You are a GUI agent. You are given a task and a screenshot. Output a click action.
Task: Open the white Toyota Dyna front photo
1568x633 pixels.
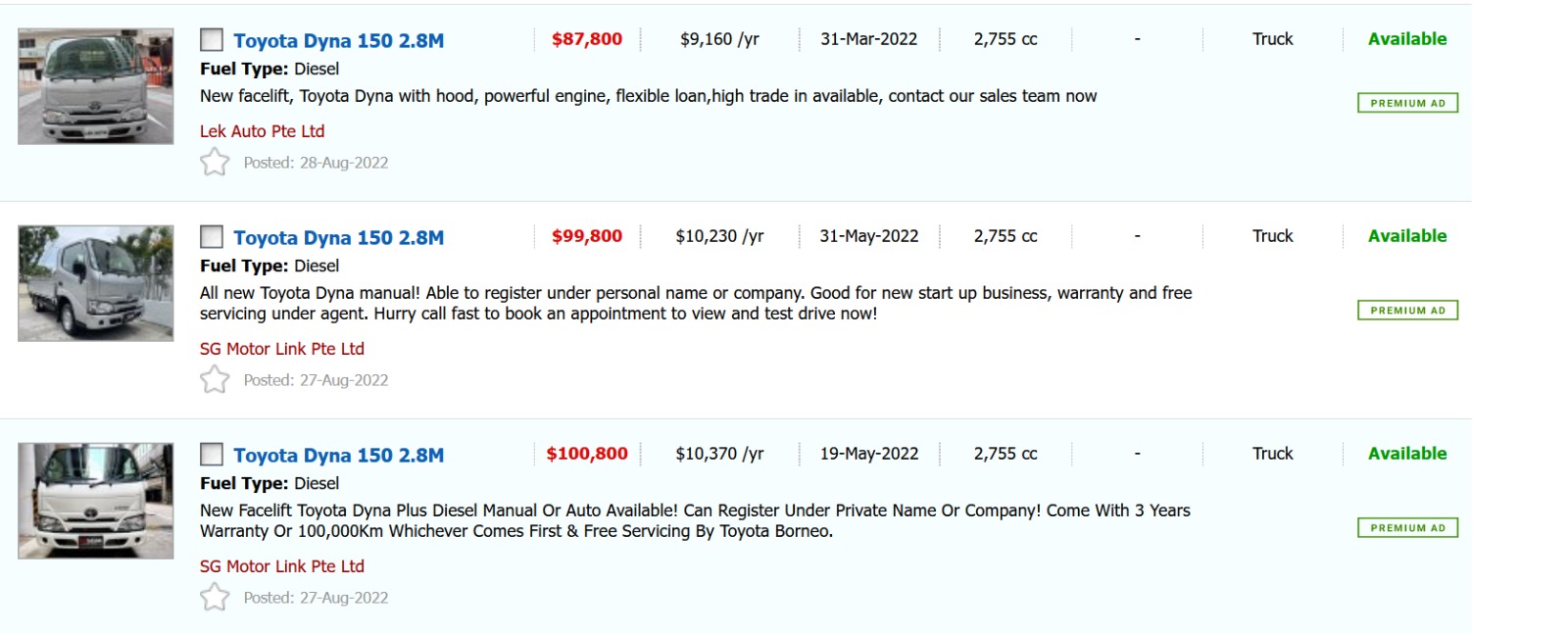pos(96,501)
